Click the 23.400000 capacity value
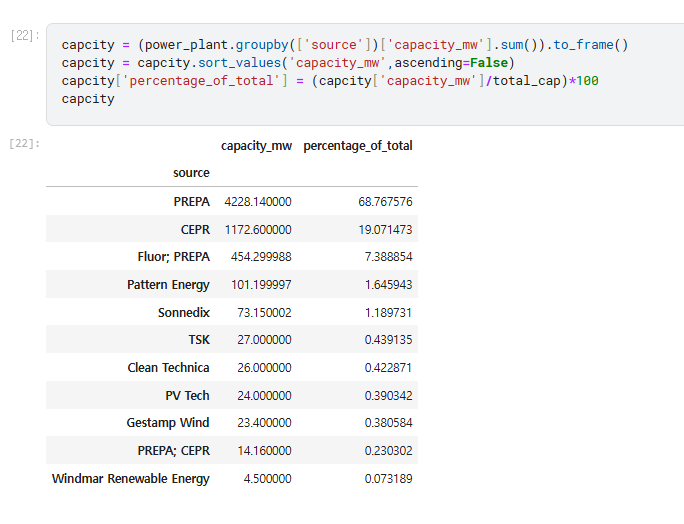The image size is (684, 524). coord(264,423)
